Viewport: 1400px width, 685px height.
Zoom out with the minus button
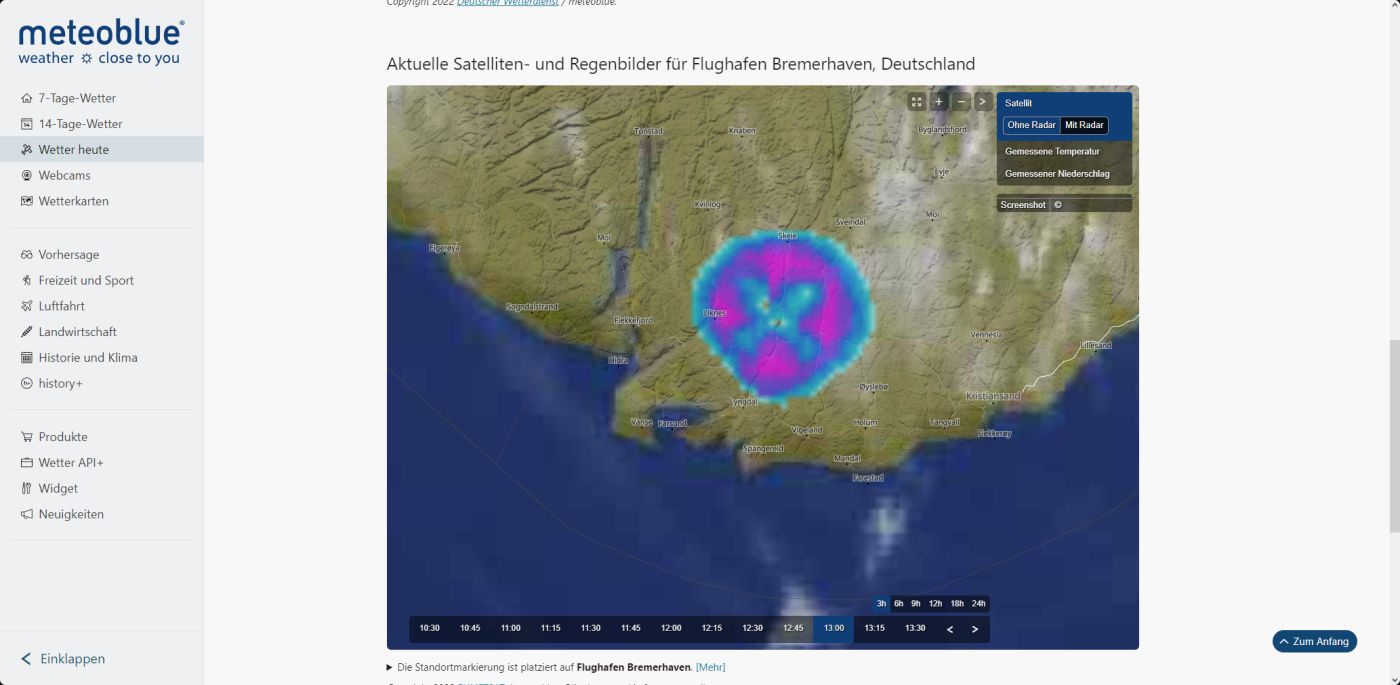961,102
